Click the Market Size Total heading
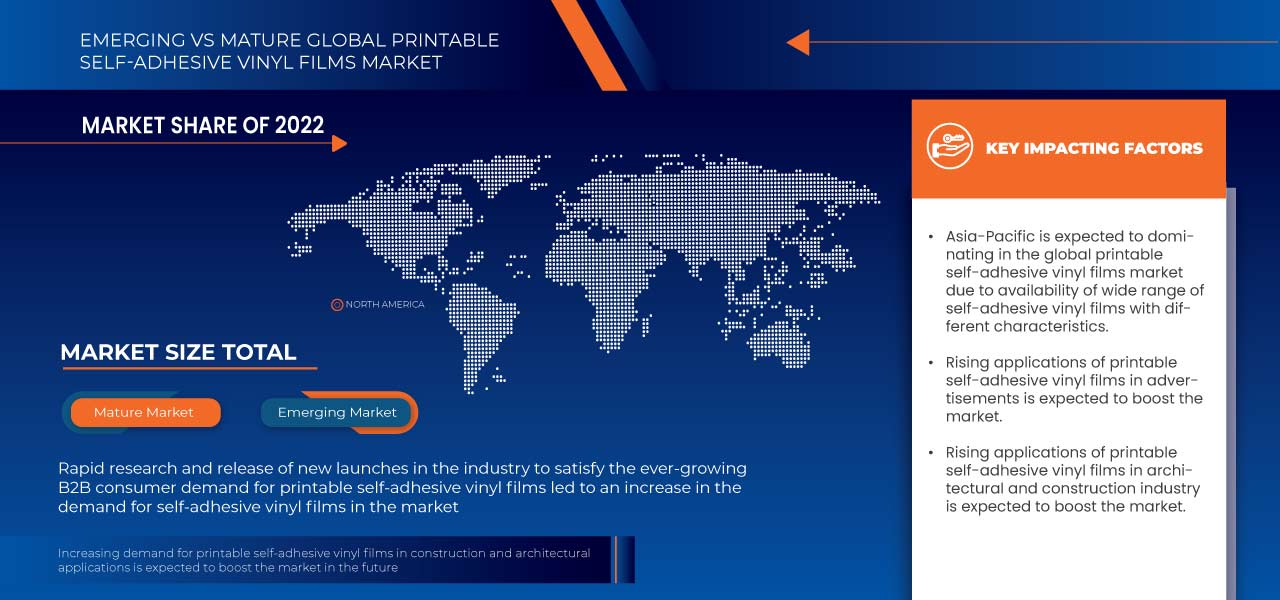The height and width of the screenshot is (600, 1280). click(178, 352)
